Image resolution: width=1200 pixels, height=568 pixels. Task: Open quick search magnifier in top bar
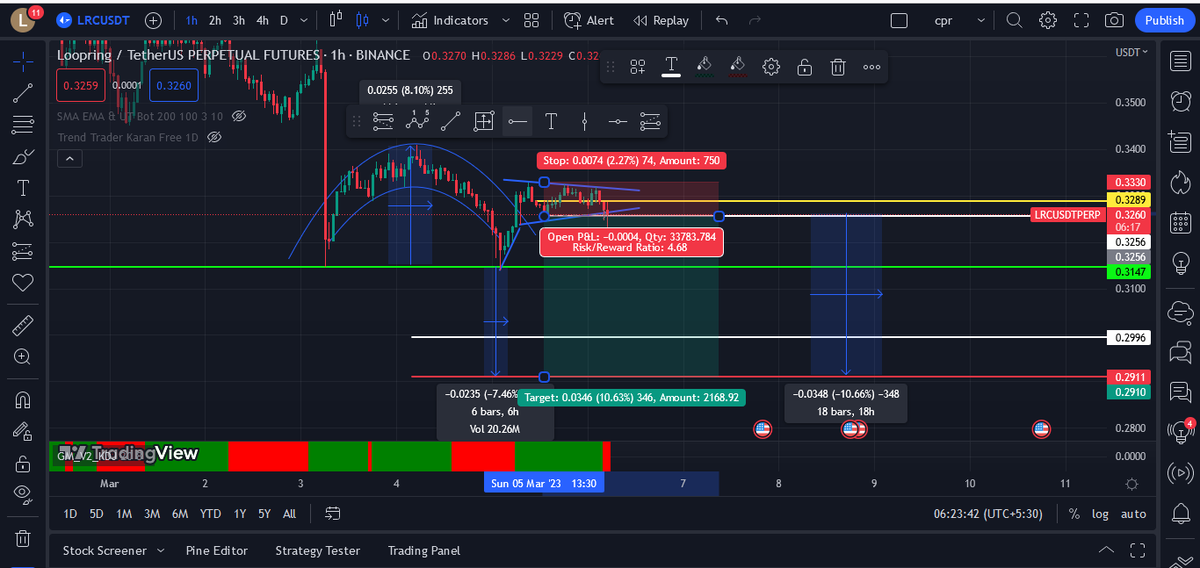coord(1014,20)
